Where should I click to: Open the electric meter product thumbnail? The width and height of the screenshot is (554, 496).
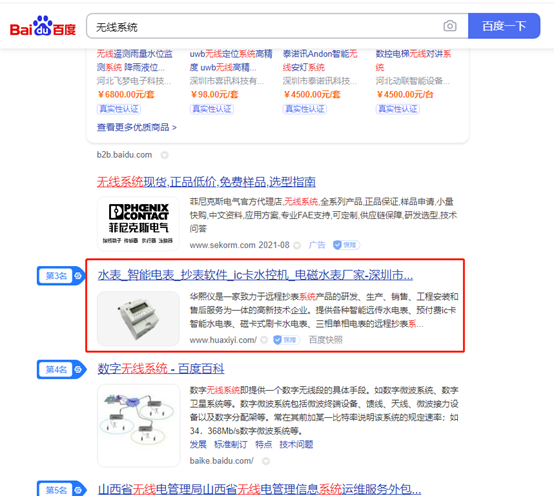138,318
